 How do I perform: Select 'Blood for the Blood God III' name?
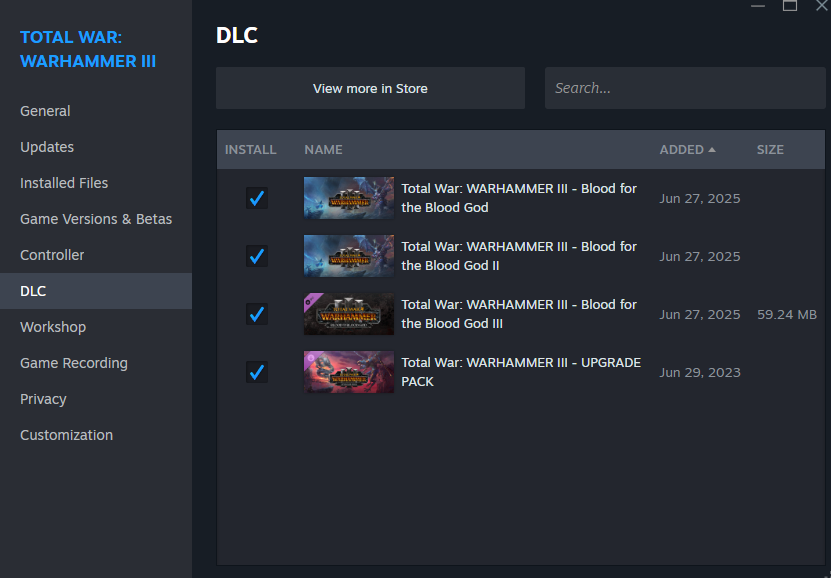[519, 314]
